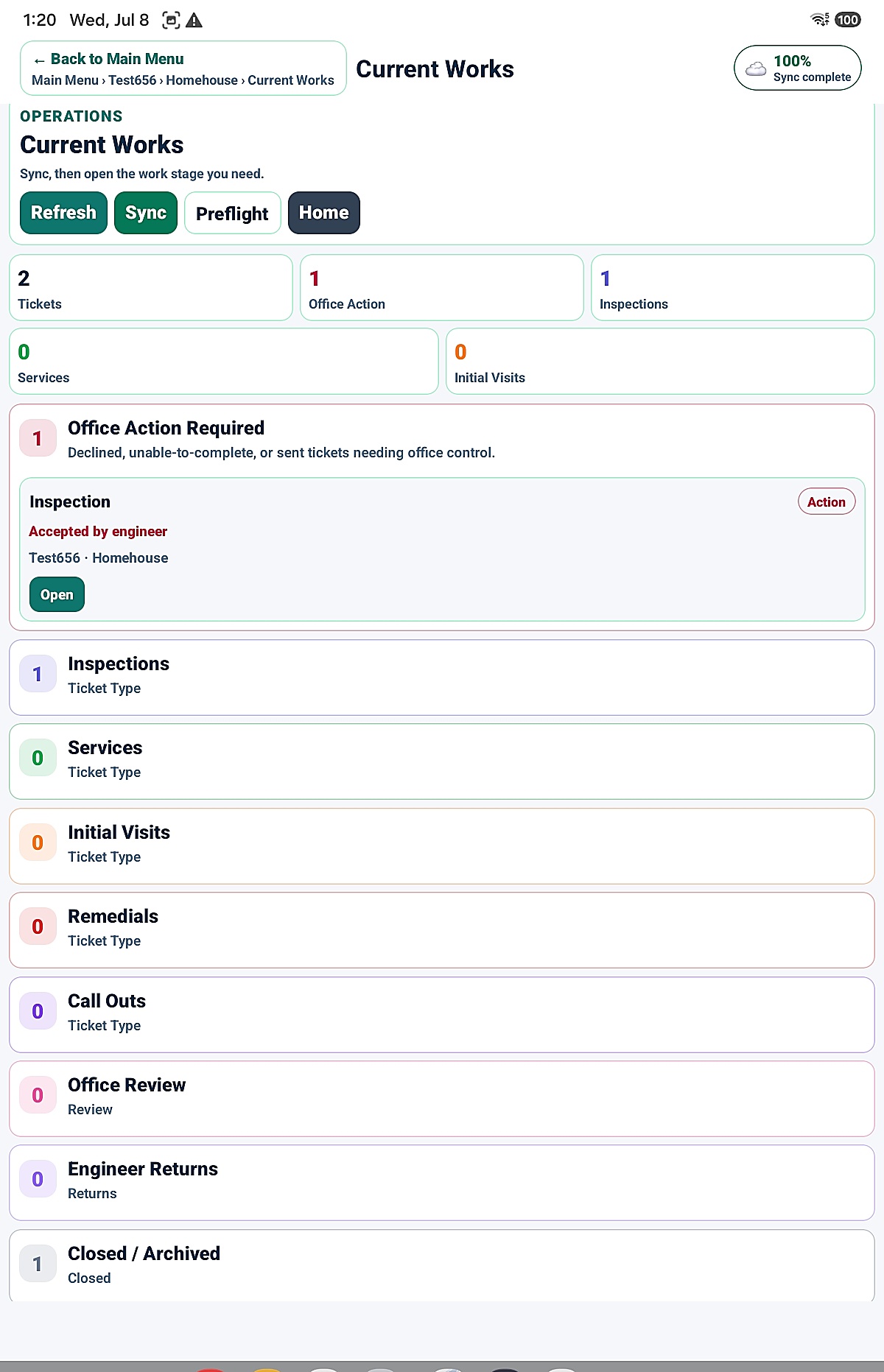Expand the Call Outs ticket type section
884x1372 pixels.
click(x=442, y=1015)
